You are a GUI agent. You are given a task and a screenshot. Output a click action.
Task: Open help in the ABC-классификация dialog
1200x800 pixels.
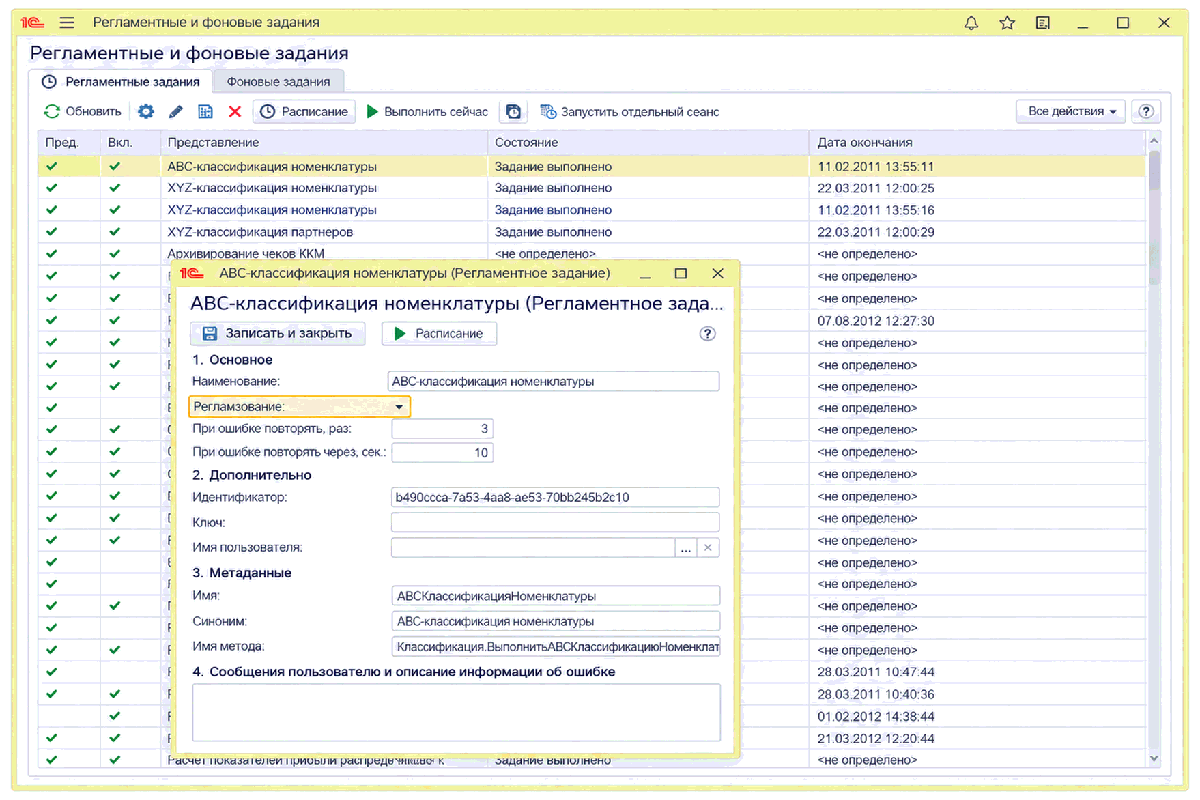tap(708, 334)
